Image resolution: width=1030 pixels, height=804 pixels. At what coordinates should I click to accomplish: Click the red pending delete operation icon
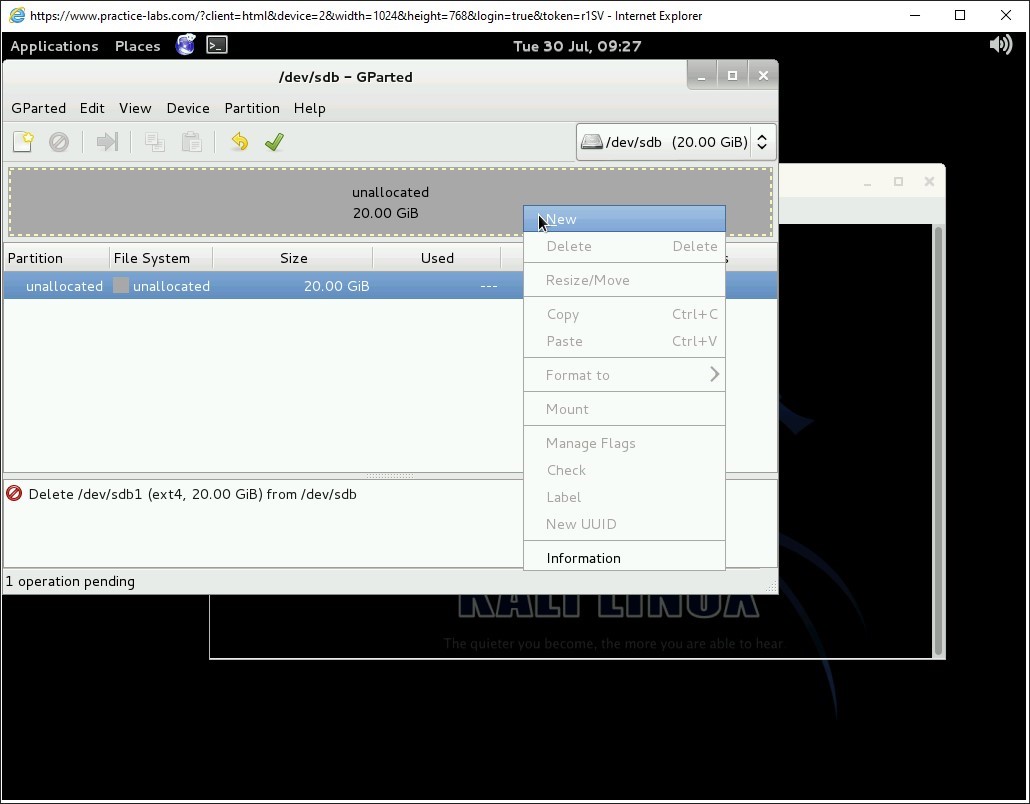[15, 494]
